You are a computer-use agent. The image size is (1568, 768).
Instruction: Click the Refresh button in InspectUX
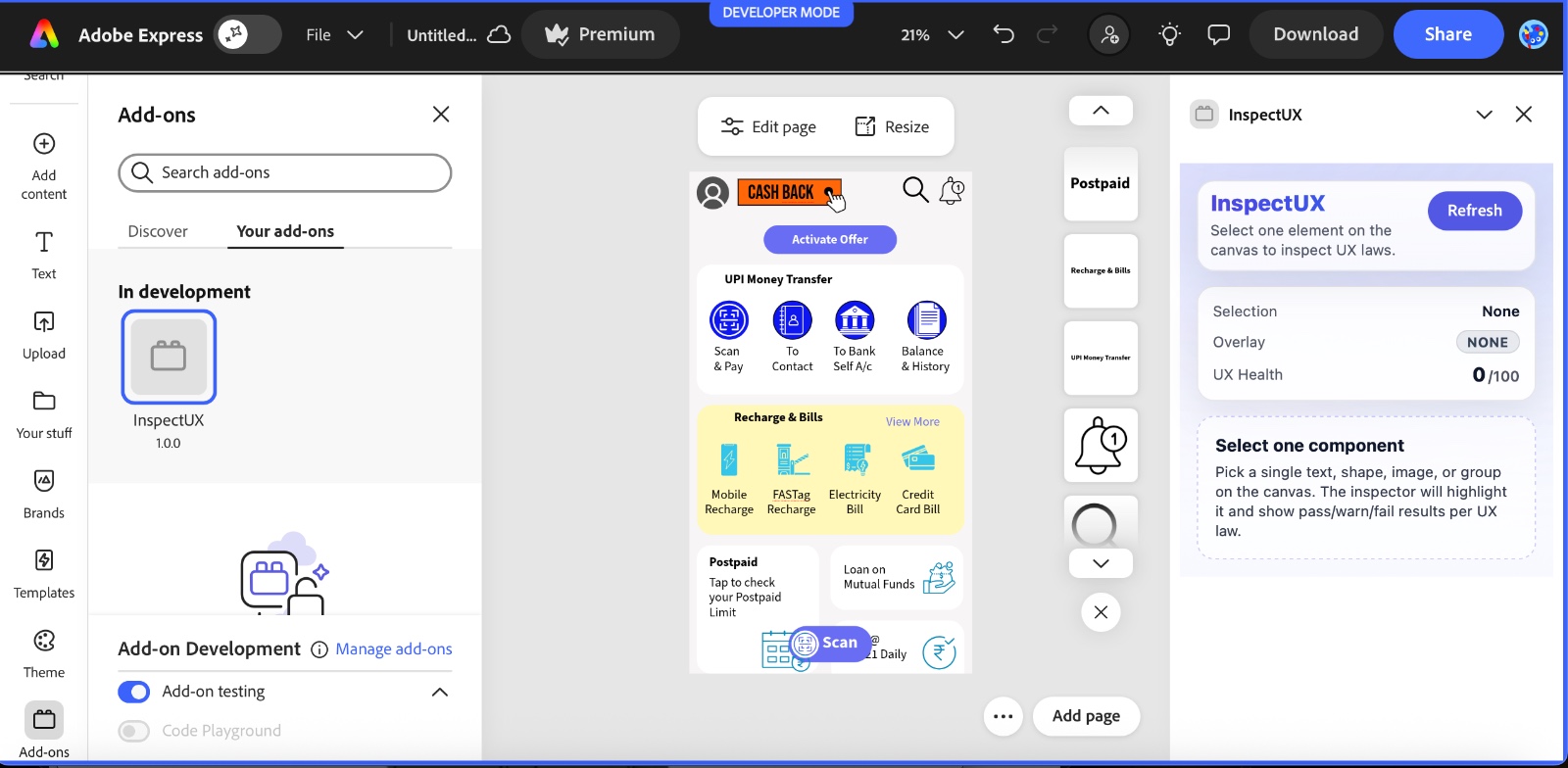coord(1474,211)
